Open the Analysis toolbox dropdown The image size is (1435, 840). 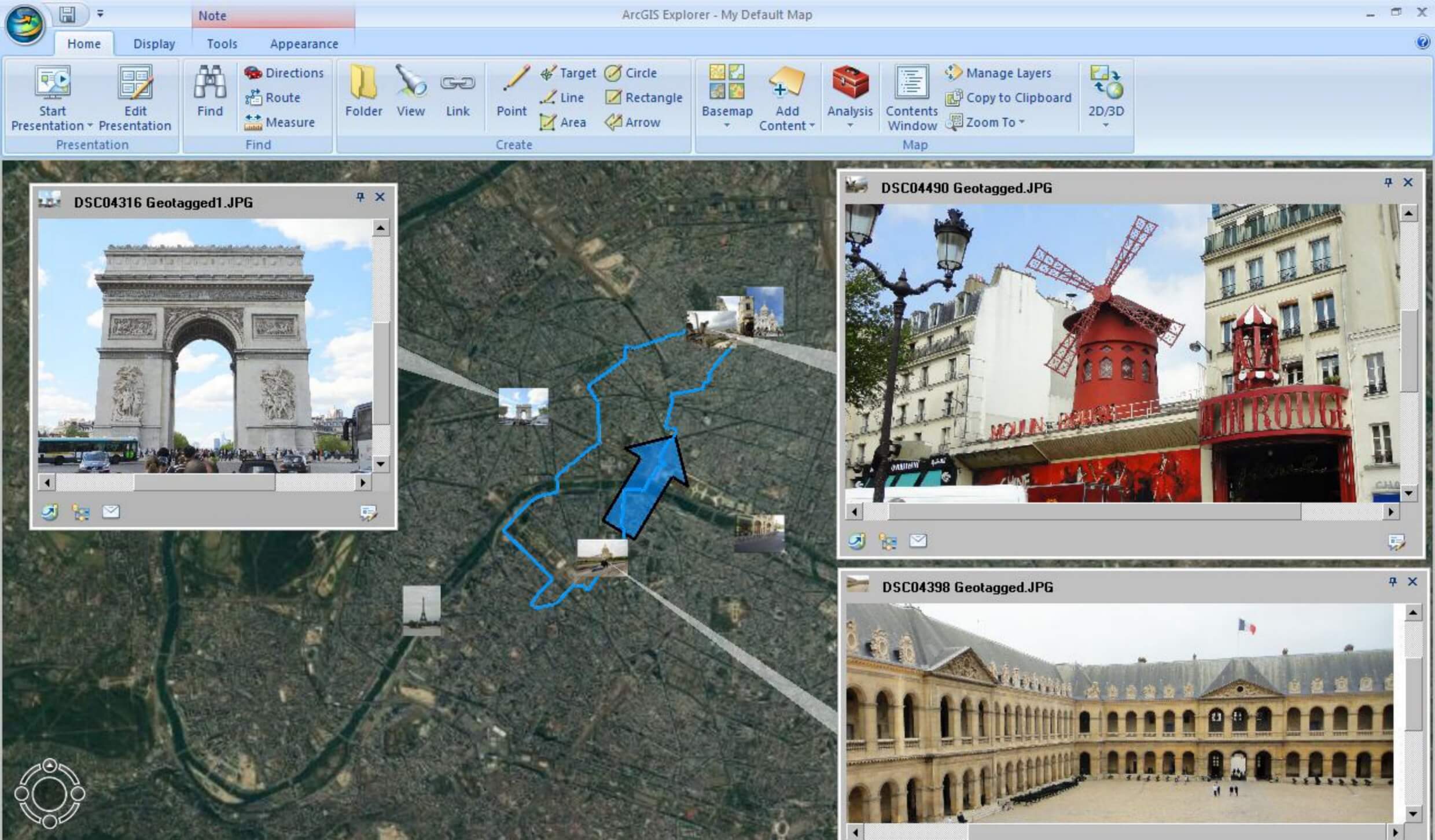pos(849,97)
